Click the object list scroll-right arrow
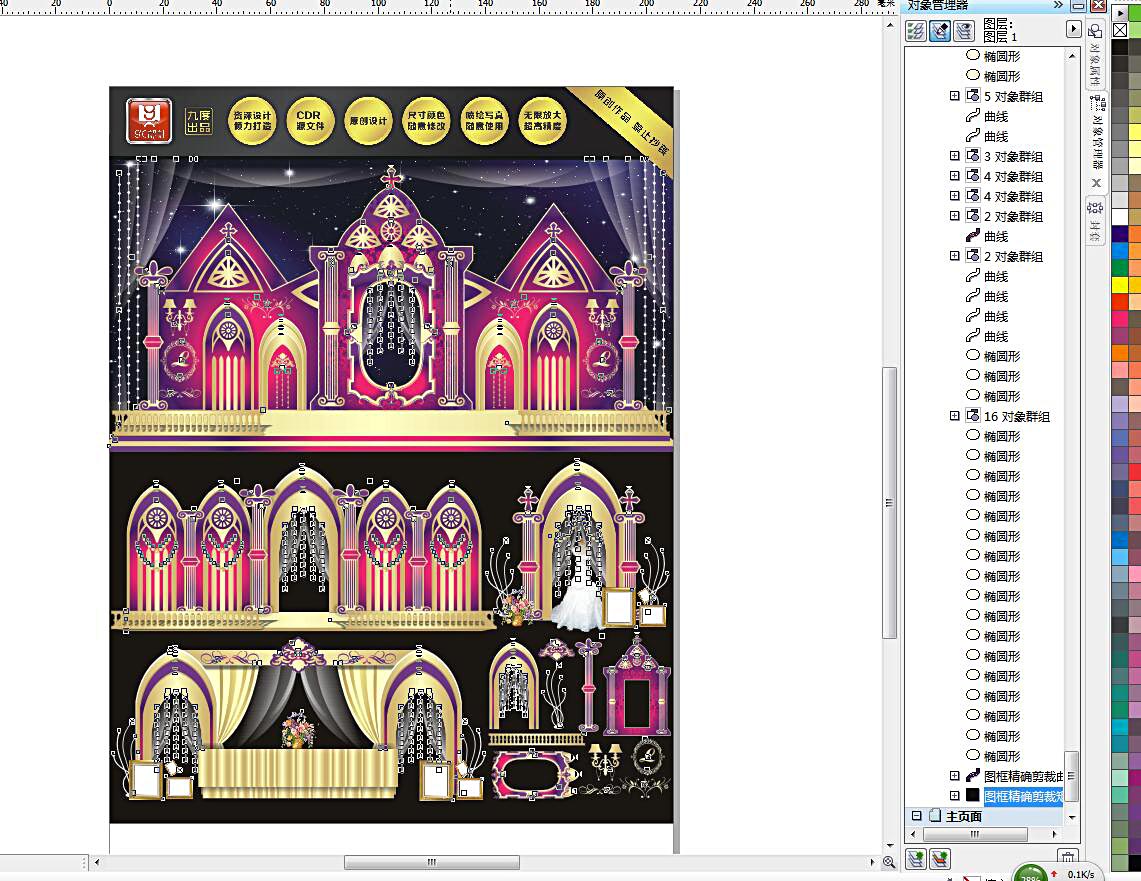 click(x=1054, y=834)
